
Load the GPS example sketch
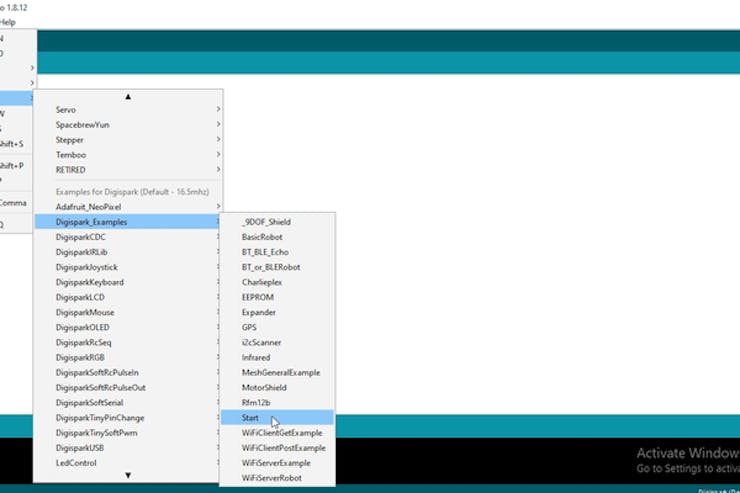tap(278, 327)
